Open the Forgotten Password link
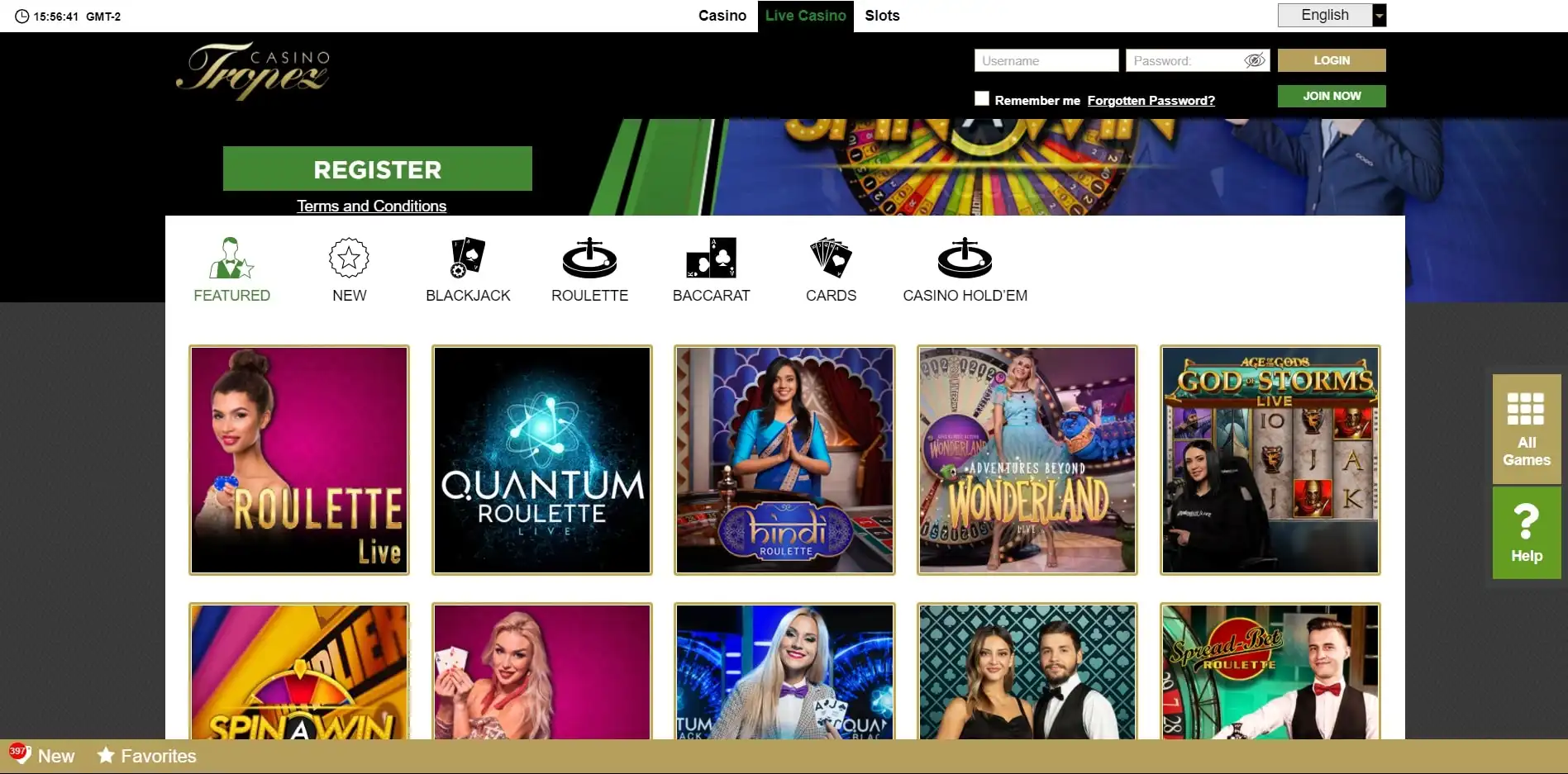Viewport: 1568px width, 774px height. pos(1151,100)
